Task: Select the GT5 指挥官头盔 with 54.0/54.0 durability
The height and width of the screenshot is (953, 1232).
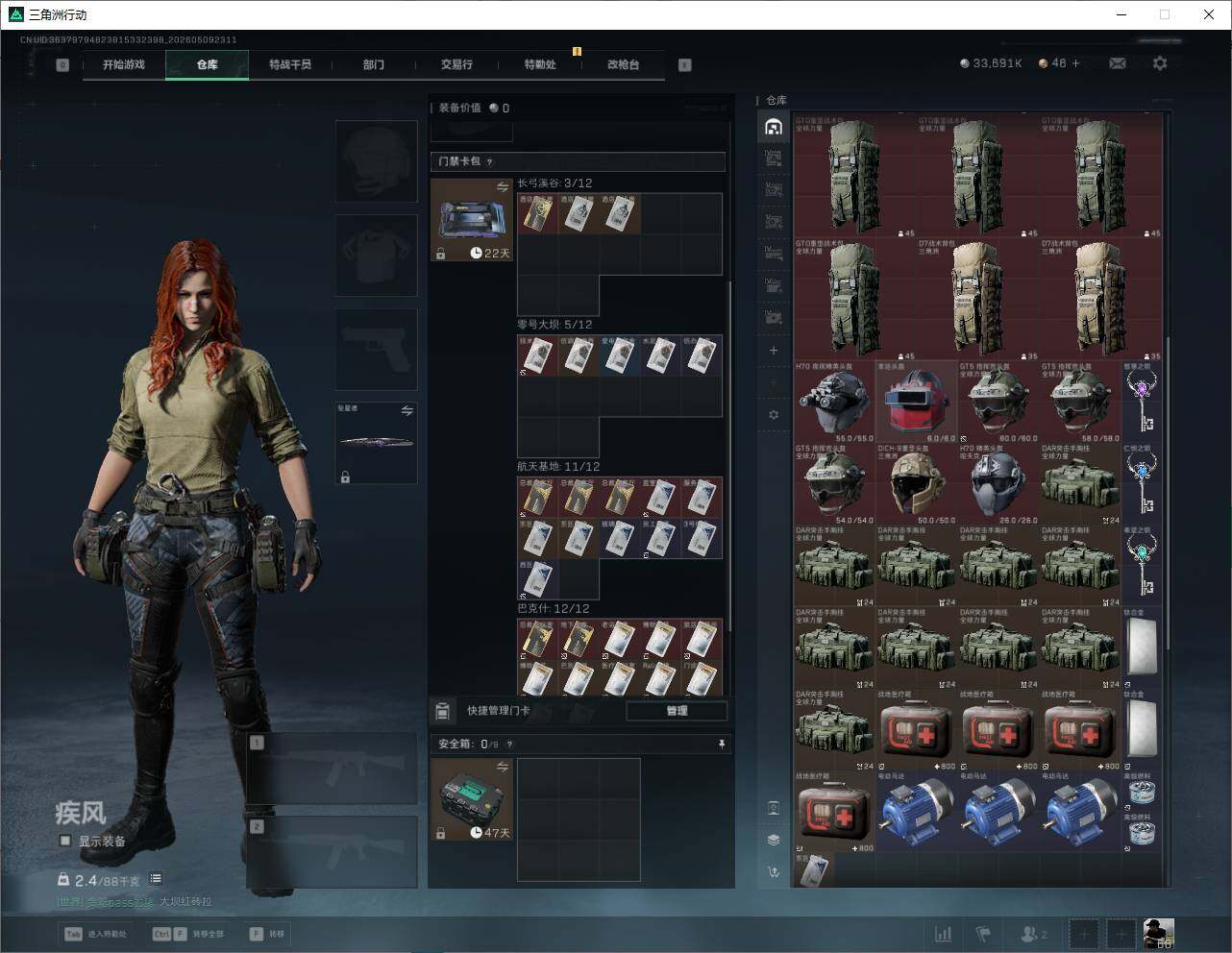Action: [x=834, y=483]
